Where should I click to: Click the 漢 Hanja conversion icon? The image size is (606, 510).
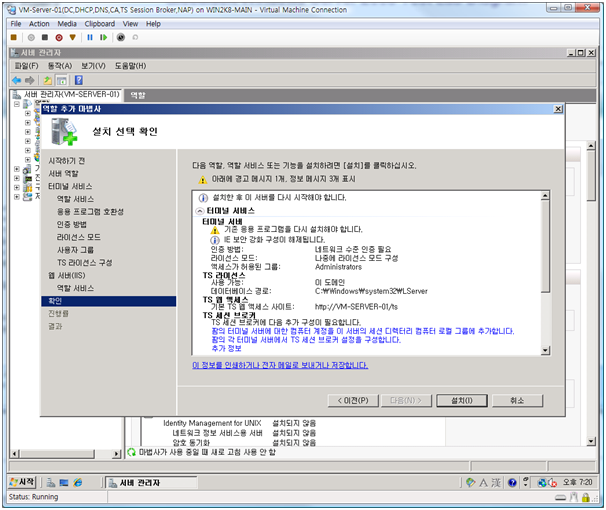click(x=496, y=483)
